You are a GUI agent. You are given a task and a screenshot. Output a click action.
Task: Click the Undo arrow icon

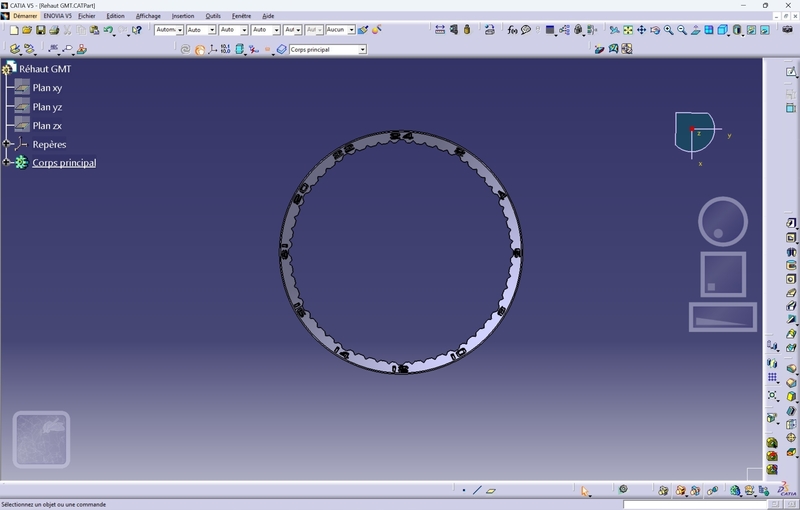pyautogui.click(x=108, y=30)
